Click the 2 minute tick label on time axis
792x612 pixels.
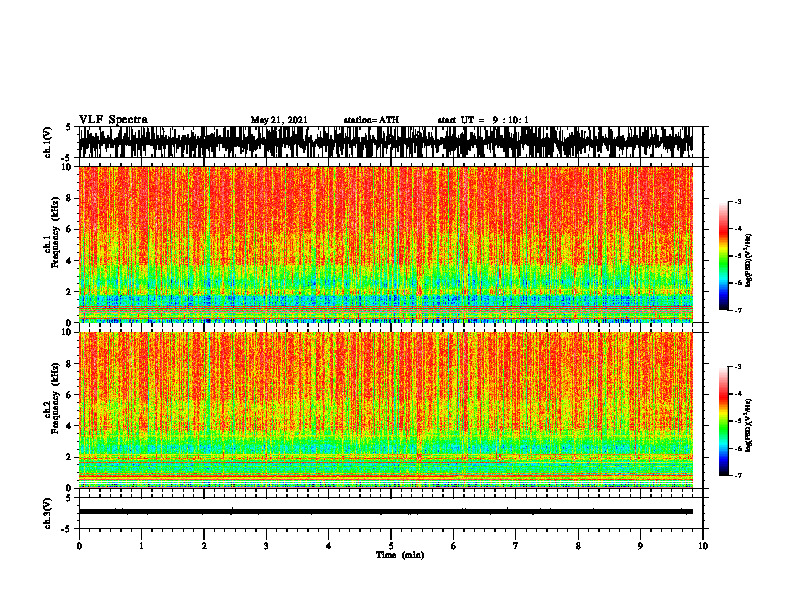coord(204,546)
